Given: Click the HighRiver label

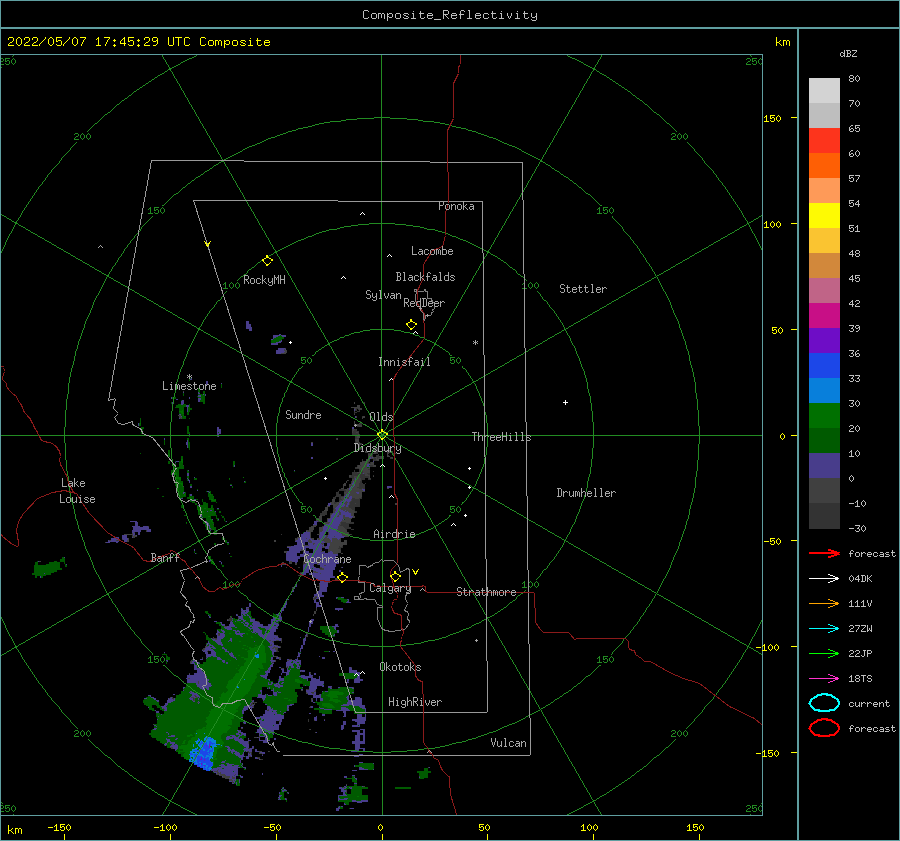Looking at the screenshot, I should point(415,702).
